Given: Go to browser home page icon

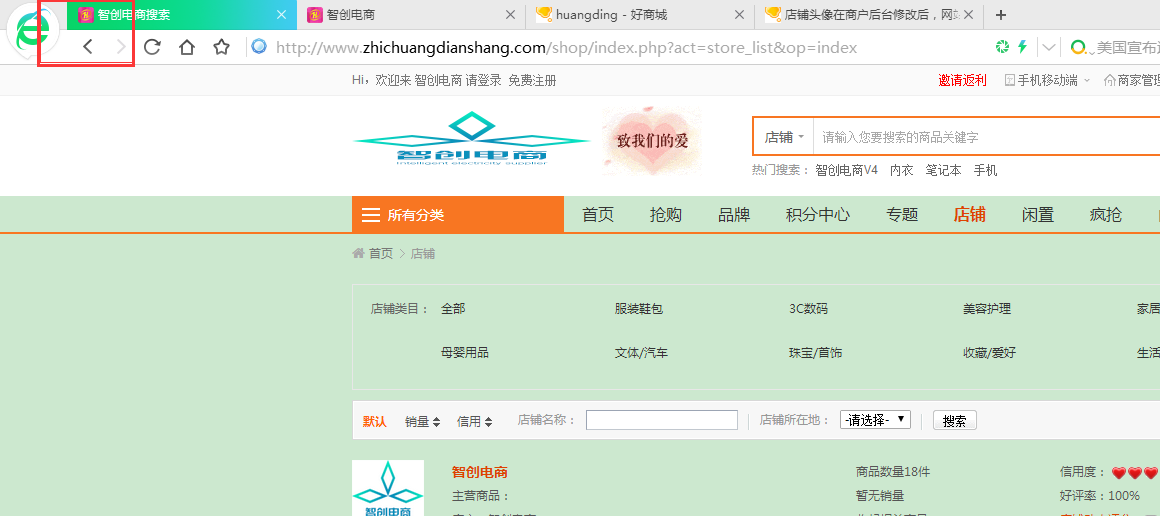Looking at the screenshot, I should click(187, 47).
